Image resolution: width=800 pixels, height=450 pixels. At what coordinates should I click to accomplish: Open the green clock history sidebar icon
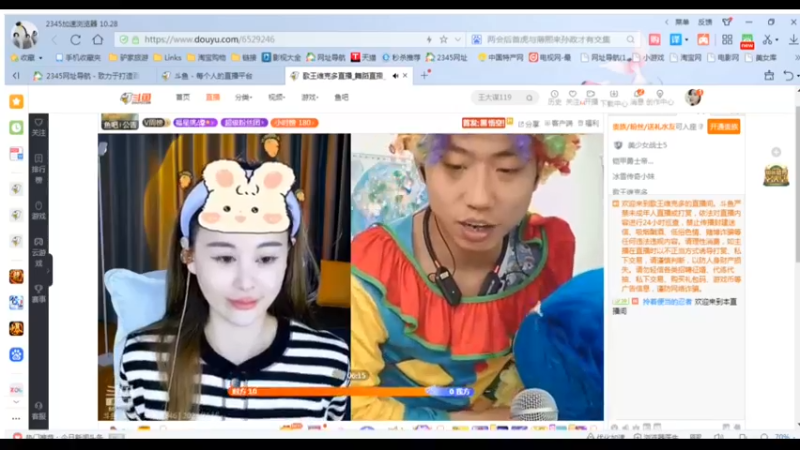[x=16, y=128]
